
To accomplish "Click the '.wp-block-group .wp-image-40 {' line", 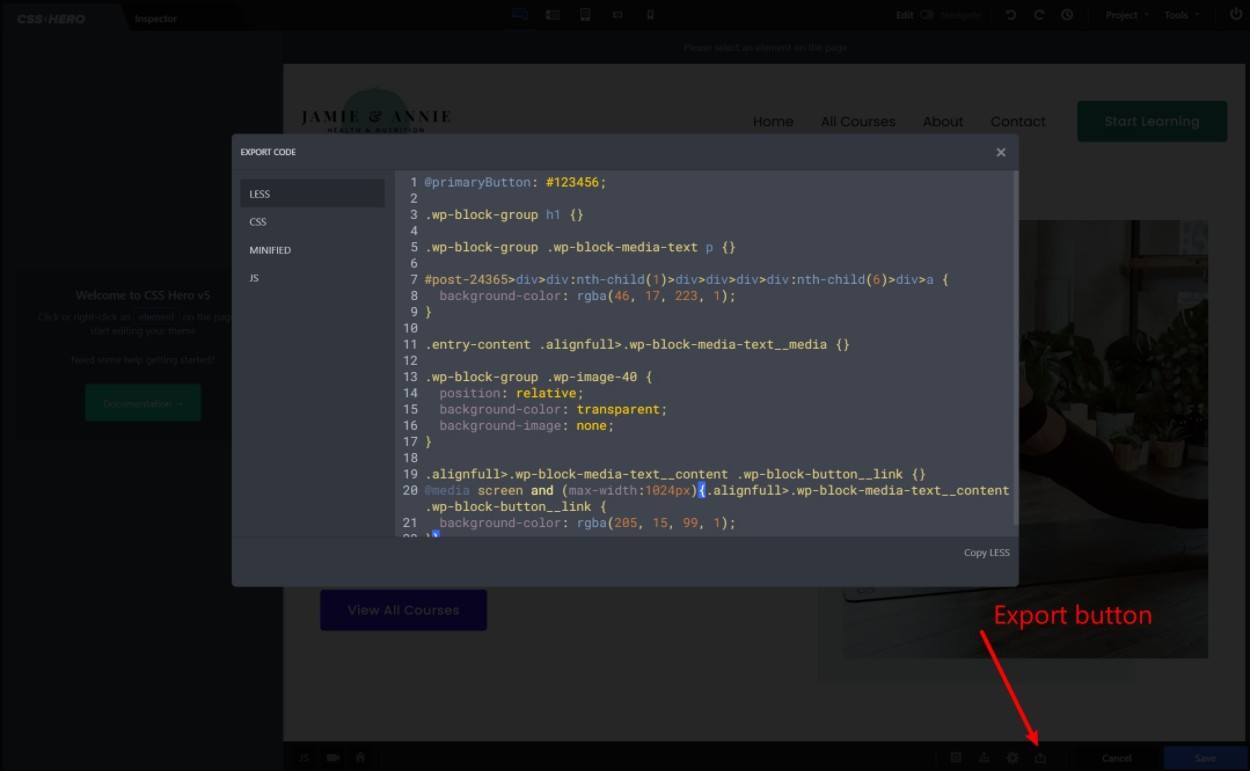I will coord(538,377).
